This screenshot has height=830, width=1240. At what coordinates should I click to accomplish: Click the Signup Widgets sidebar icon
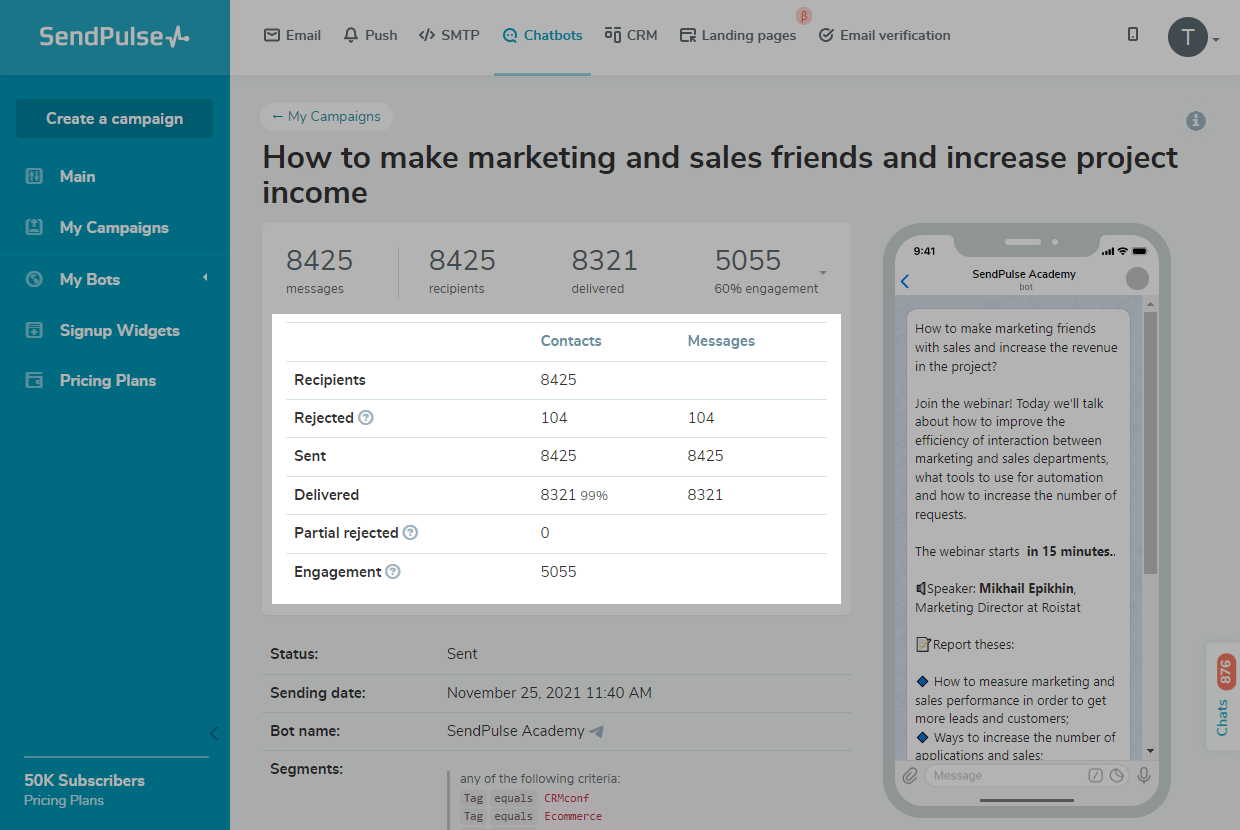coord(34,330)
